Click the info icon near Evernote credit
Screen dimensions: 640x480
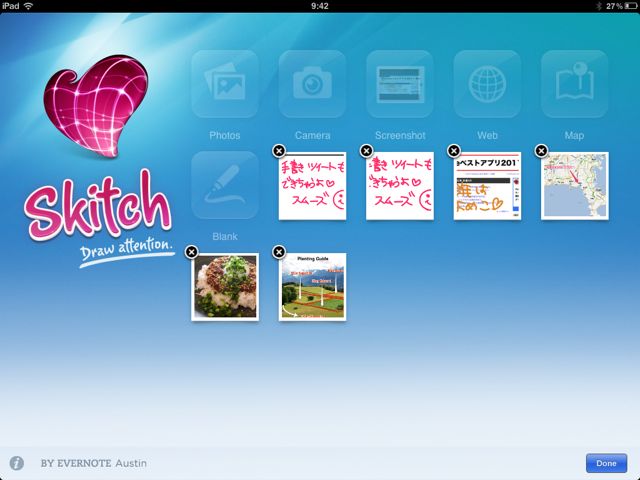pos(17,463)
